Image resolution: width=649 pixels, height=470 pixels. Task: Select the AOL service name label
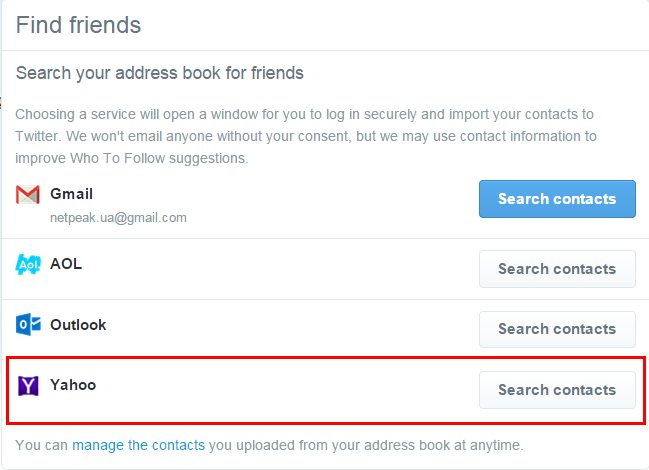click(66, 264)
